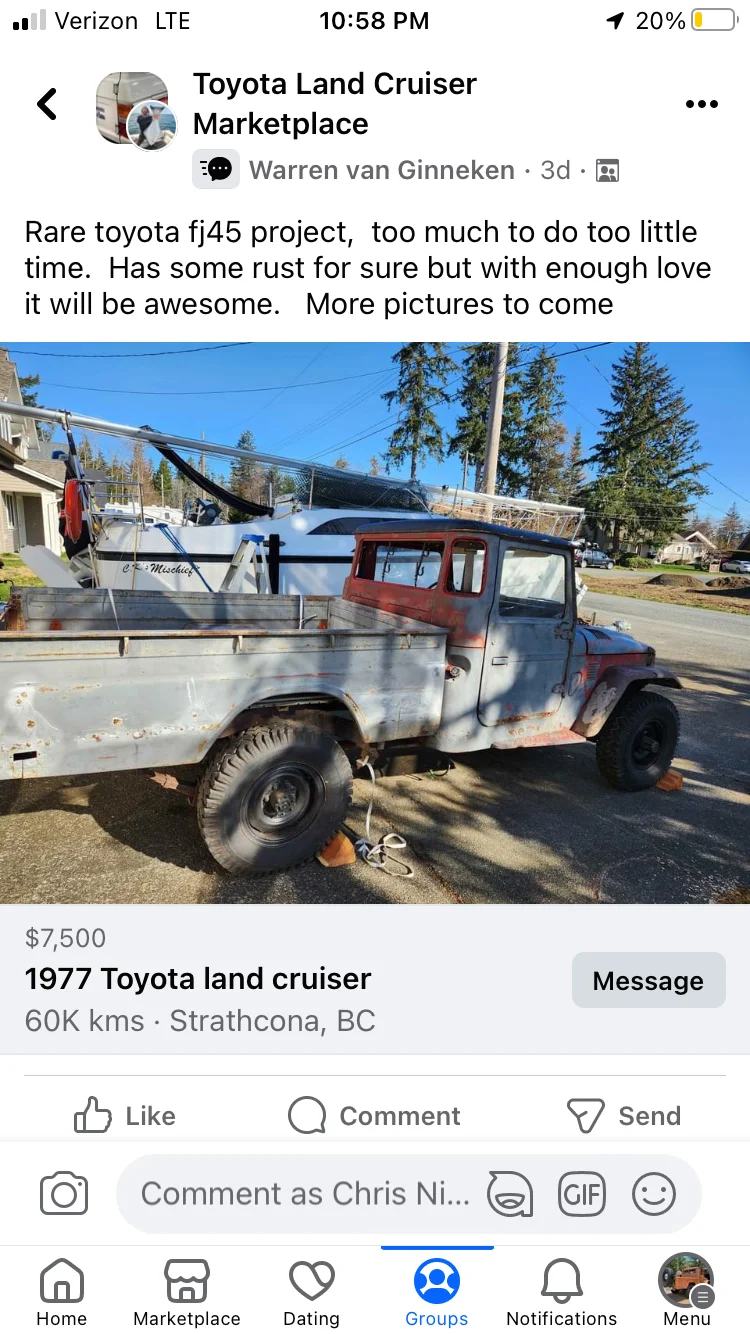Switch to the Marketplace tab
Image resolution: width=750 pixels, height=1334 pixels.
187,1292
